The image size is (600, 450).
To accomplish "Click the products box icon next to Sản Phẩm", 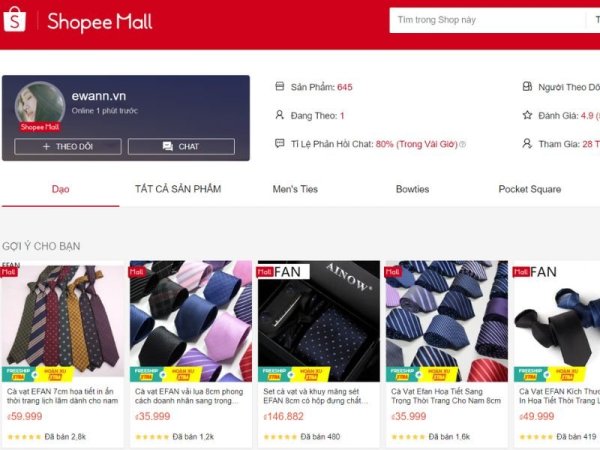I will click(280, 86).
